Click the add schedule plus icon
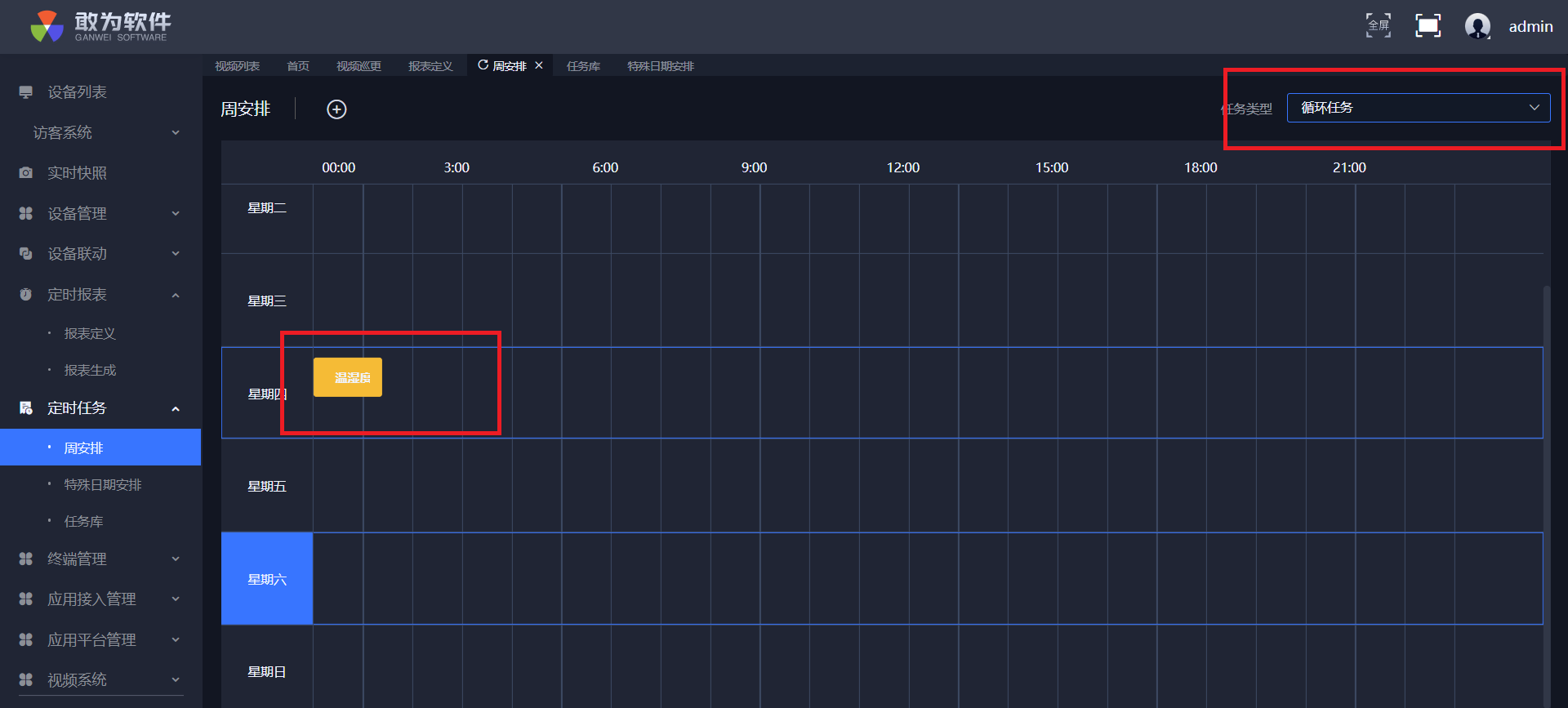This screenshot has height=708, width=1568. (x=336, y=109)
